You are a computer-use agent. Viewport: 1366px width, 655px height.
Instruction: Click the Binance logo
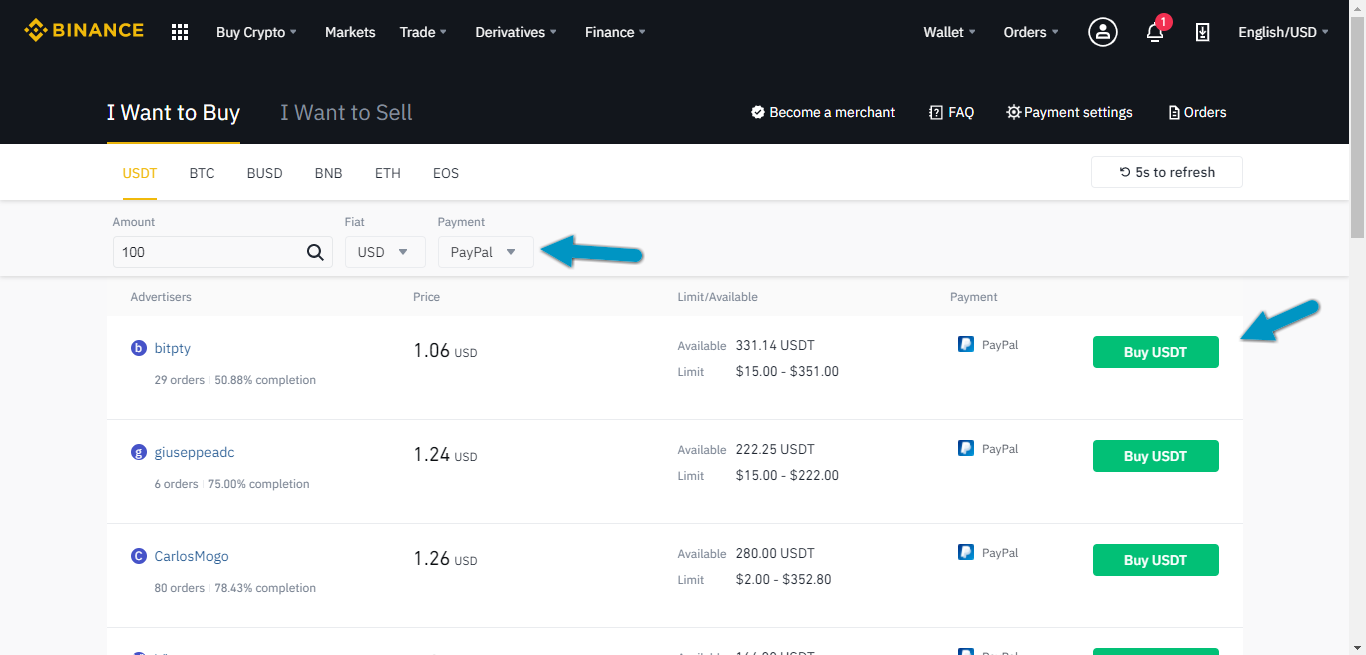(x=84, y=30)
